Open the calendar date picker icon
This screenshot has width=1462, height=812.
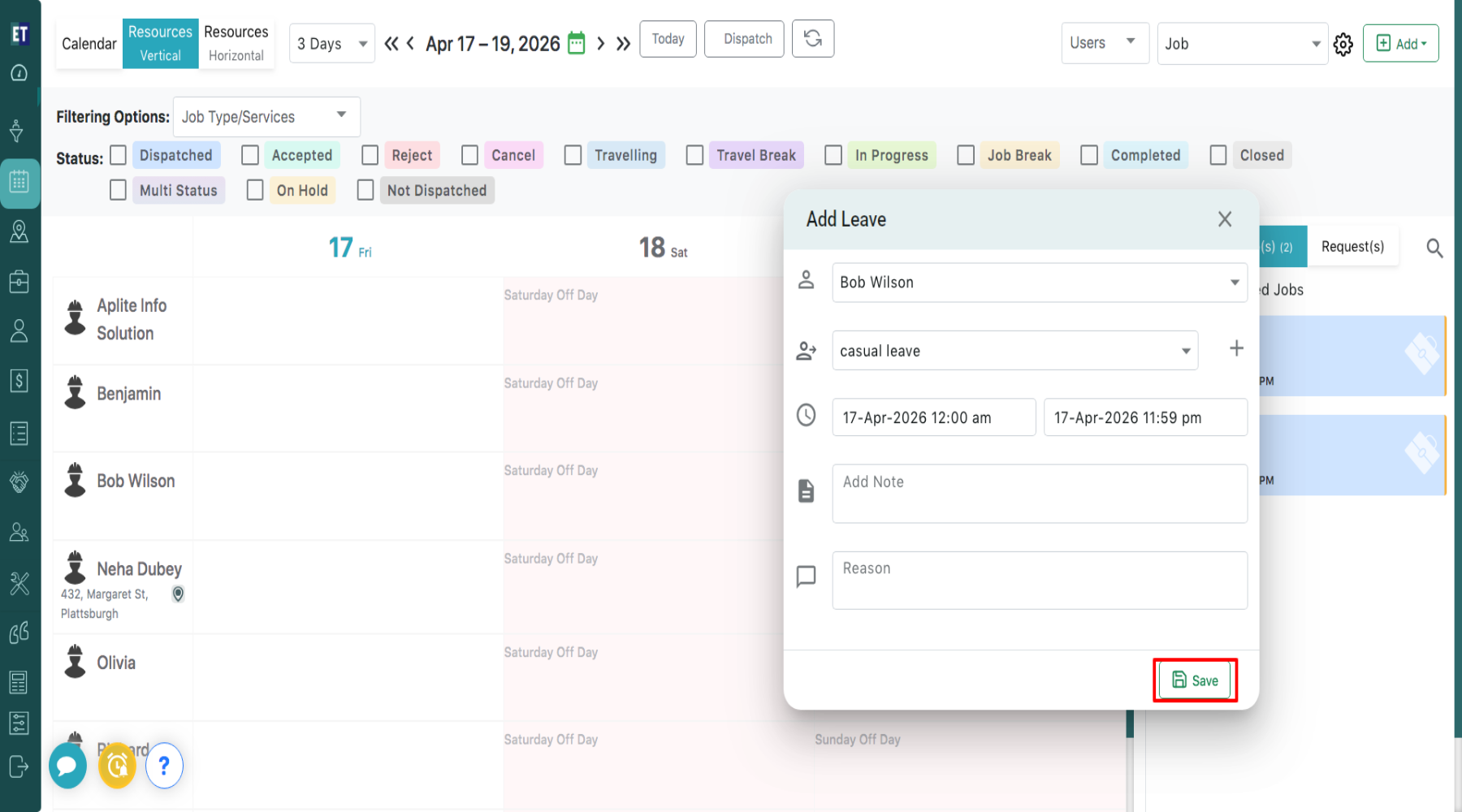pyautogui.click(x=576, y=43)
